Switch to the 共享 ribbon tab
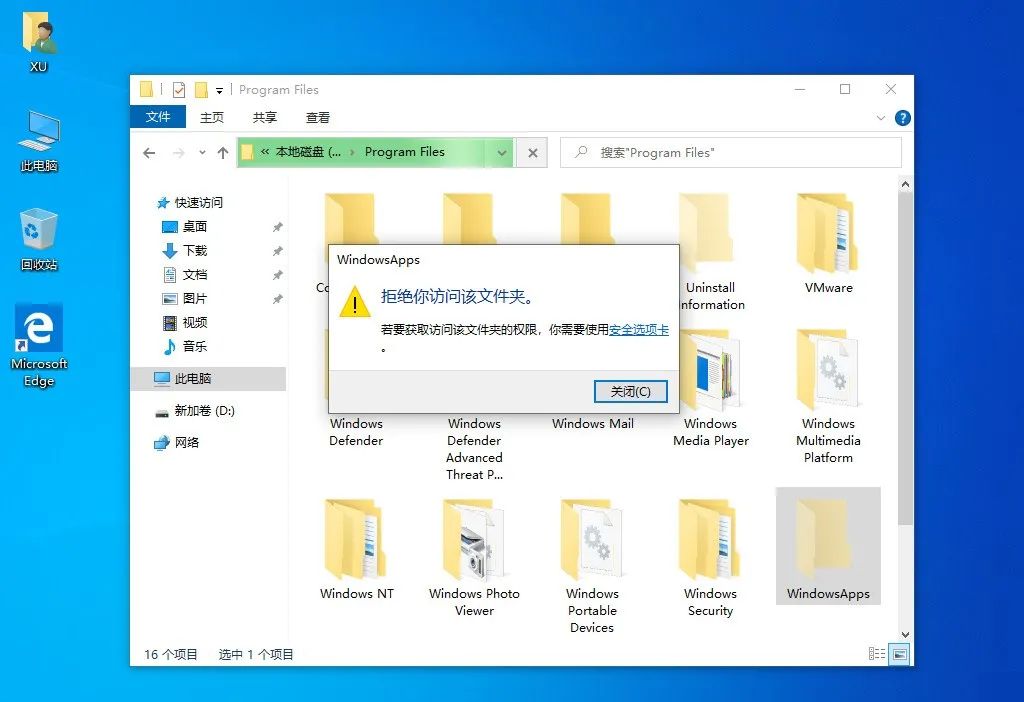 [x=264, y=118]
